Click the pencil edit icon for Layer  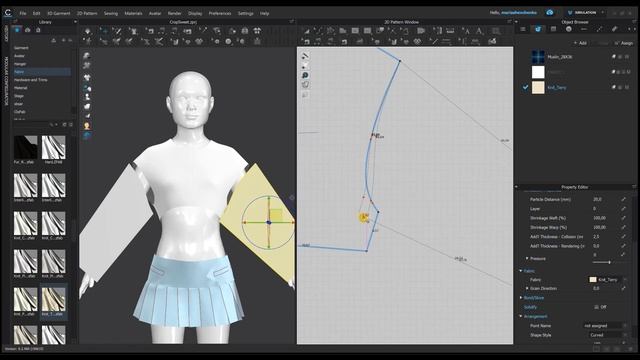point(623,209)
